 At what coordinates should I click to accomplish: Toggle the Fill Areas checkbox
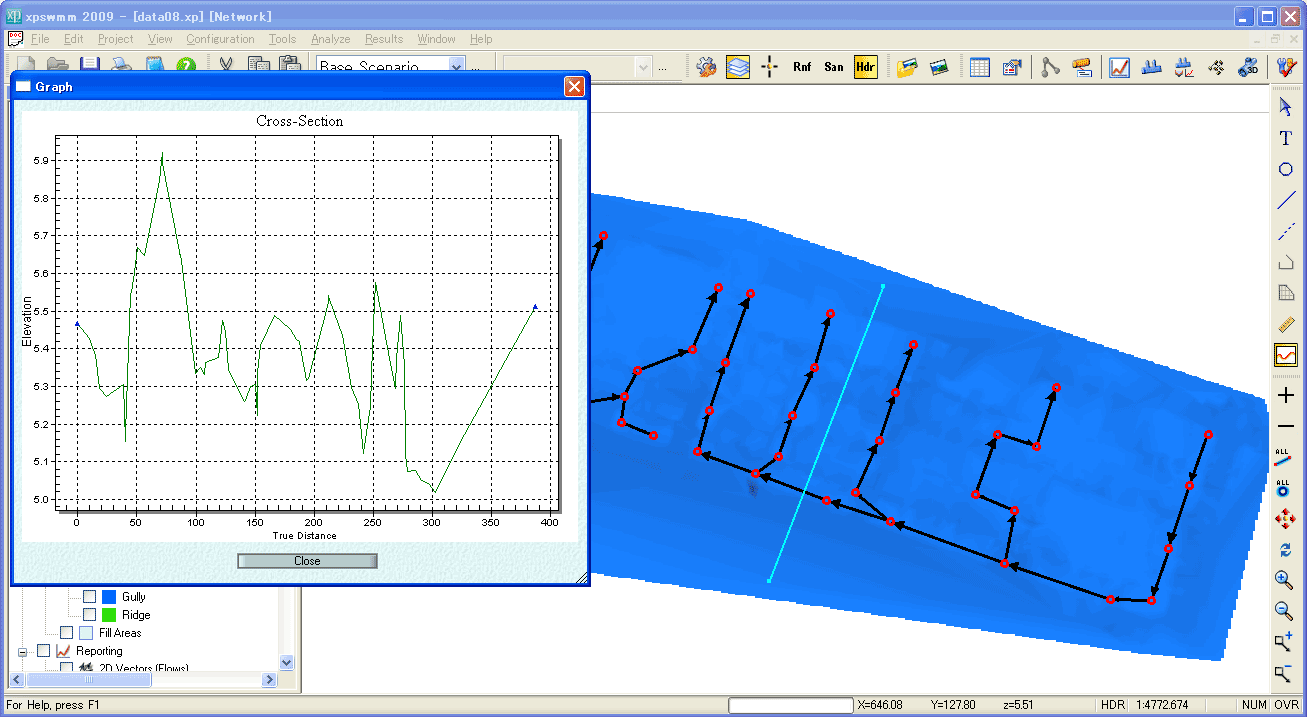point(66,633)
